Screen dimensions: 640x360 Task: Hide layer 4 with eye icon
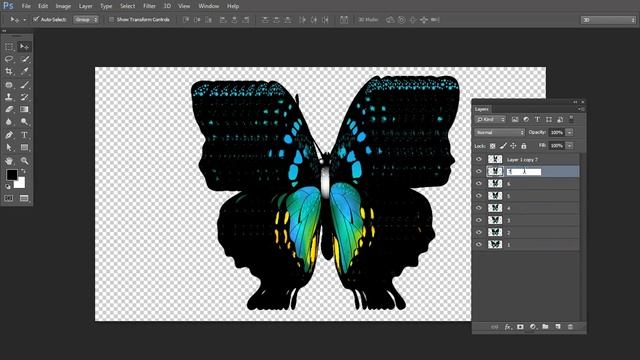[x=479, y=208]
